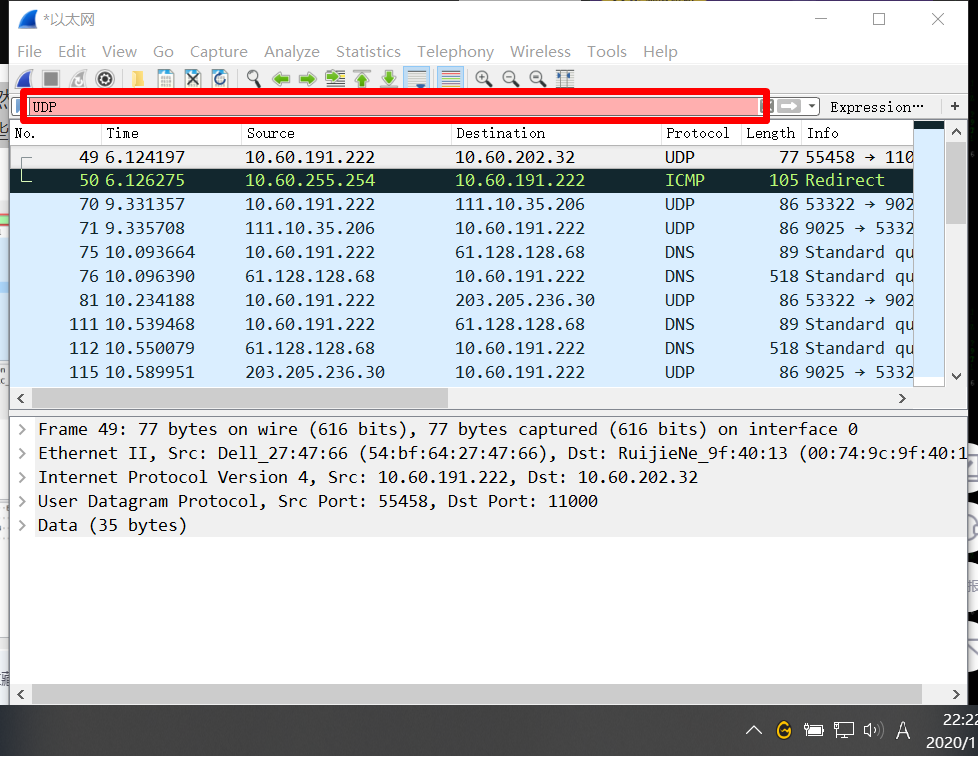Open the Help menu

[660, 52]
